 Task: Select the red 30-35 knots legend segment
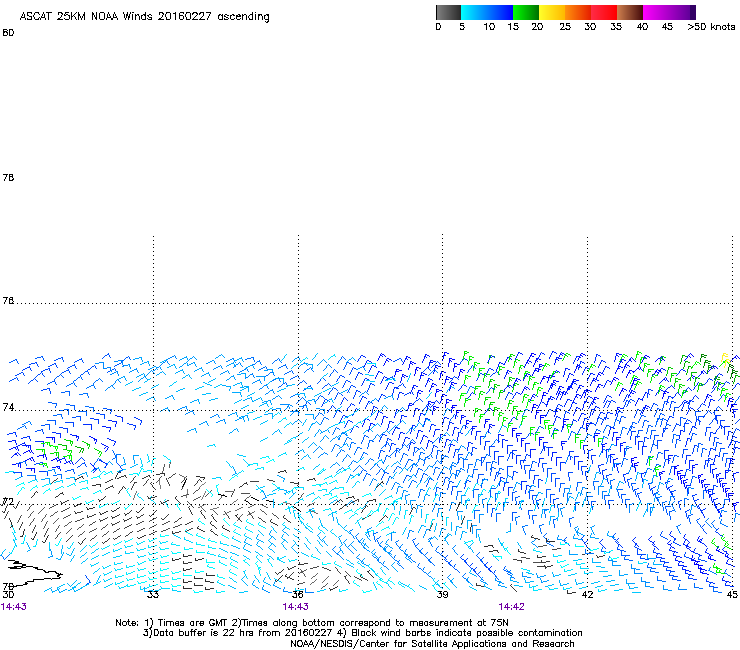(x=604, y=12)
